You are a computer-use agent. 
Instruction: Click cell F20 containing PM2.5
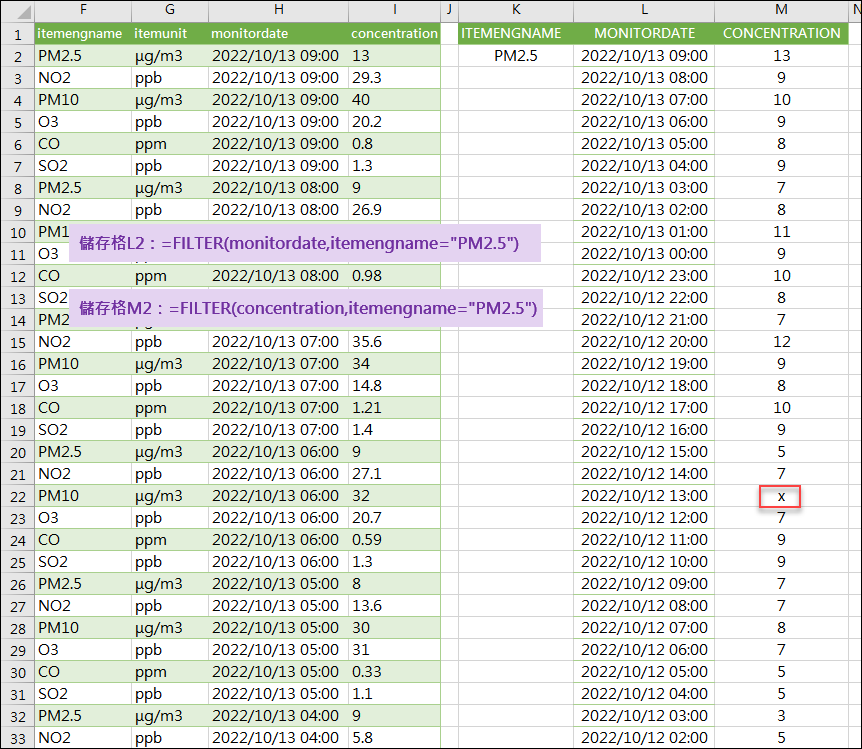[x=83, y=451]
